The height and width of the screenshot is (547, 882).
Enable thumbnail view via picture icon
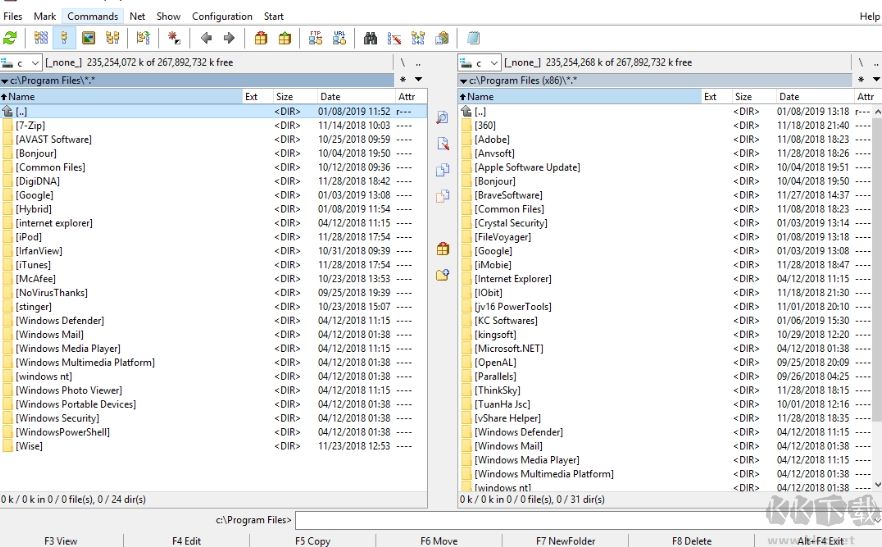[88, 38]
